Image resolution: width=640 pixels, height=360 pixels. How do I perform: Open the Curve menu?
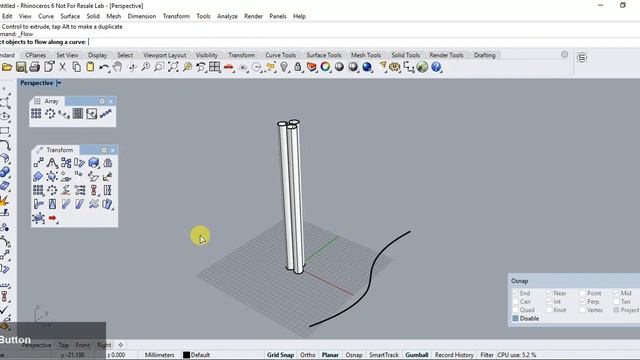coord(46,16)
